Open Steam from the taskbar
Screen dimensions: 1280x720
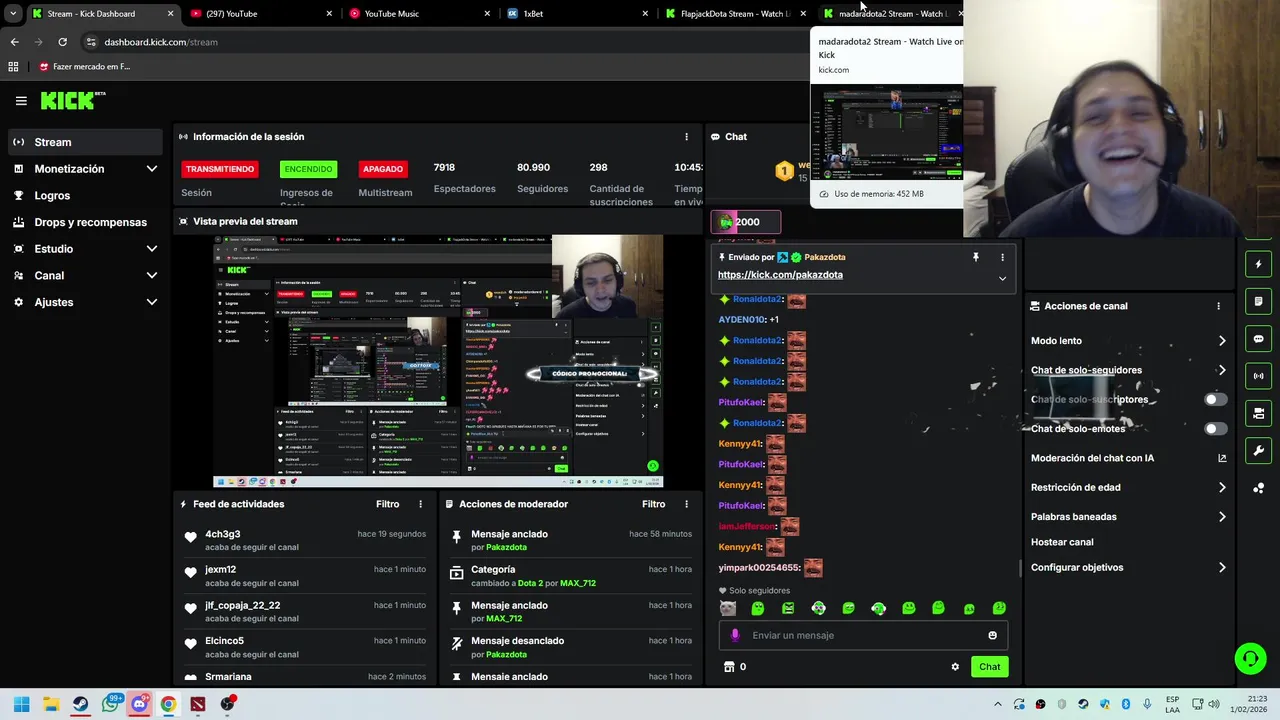80,704
